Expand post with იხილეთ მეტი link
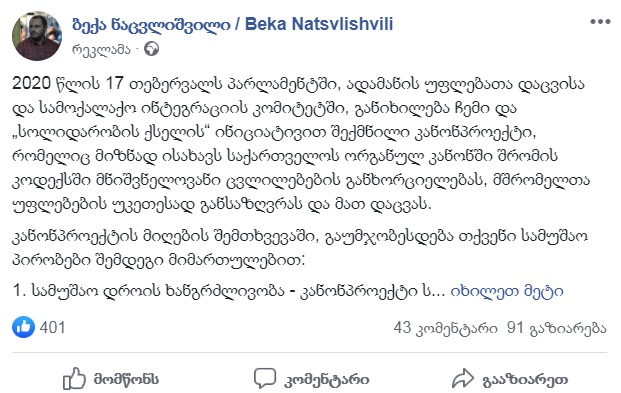Screen dimensions: 621x393 pyautogui.click(x=507, y=291)
